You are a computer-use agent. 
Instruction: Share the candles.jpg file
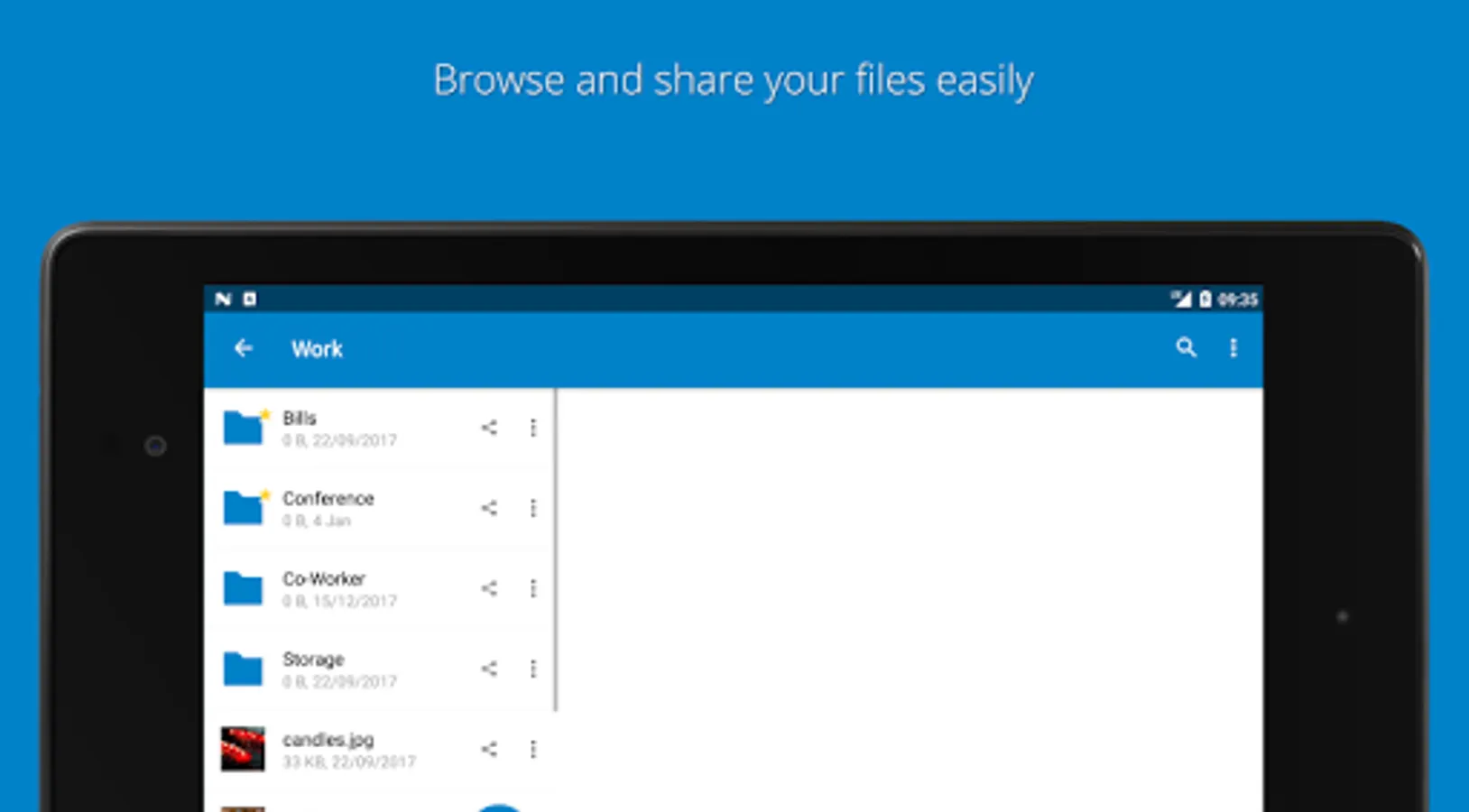(x=489, y=749)
